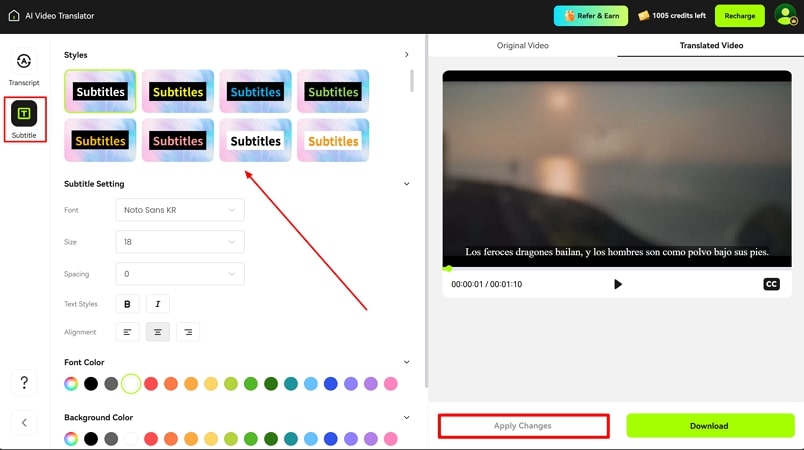Choose teal font color
This screenshot has width=804, height=450.
(291, 383)
